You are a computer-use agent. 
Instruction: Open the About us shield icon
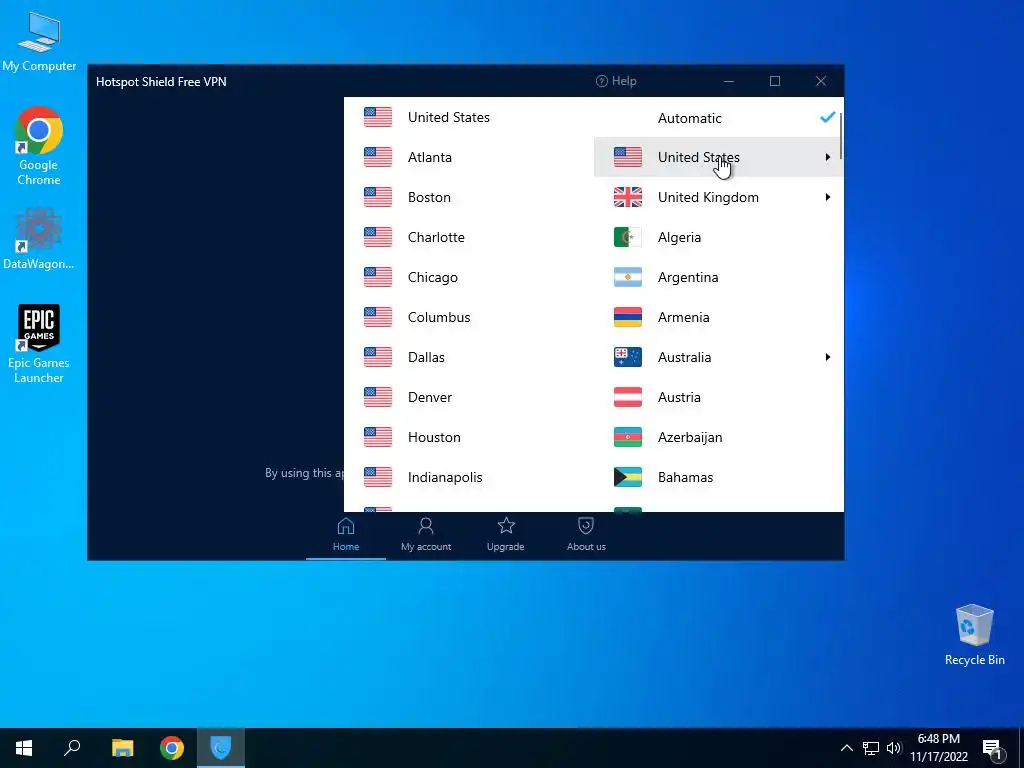586,526
